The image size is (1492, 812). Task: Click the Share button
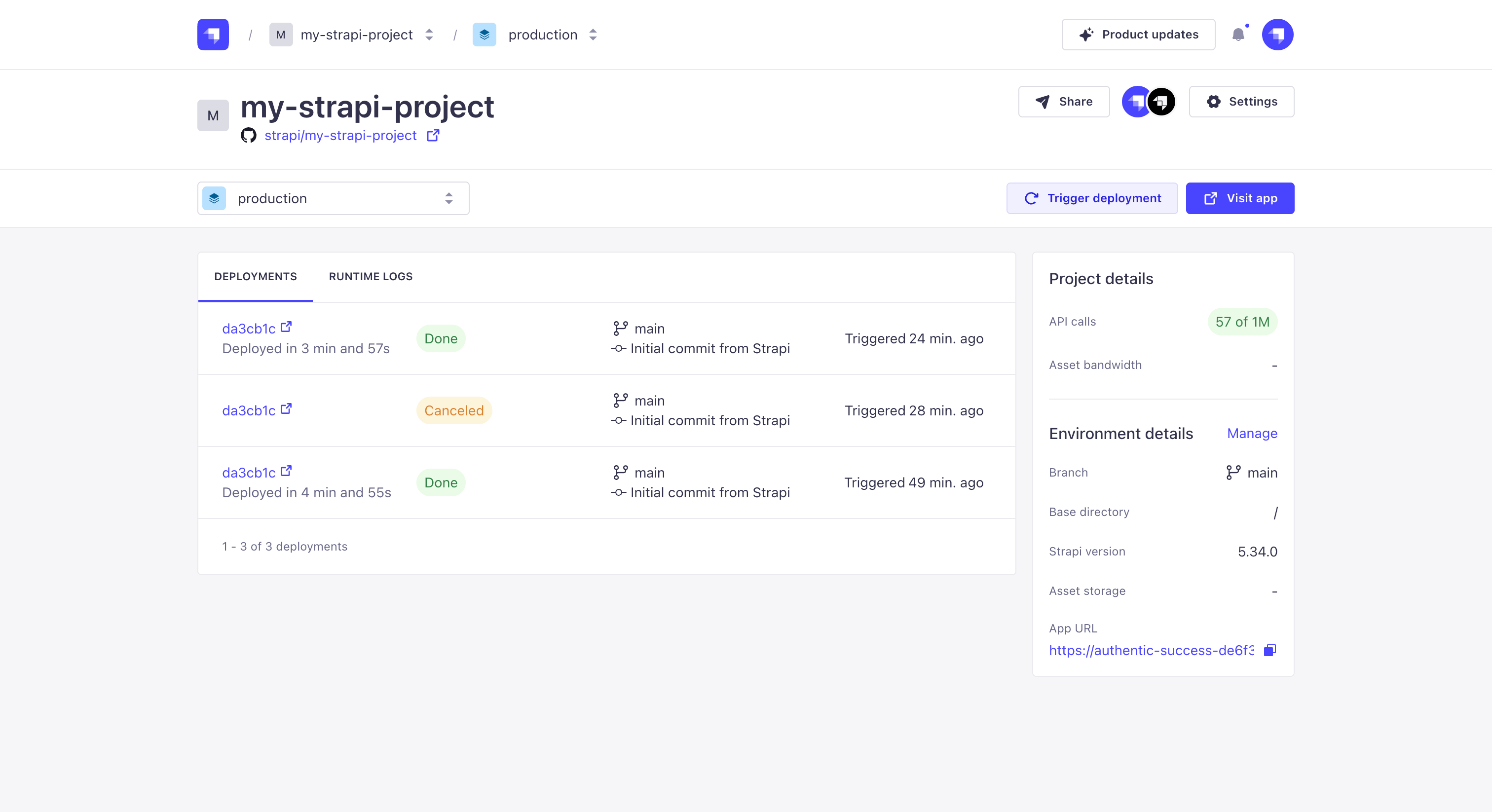(1064, 101)
